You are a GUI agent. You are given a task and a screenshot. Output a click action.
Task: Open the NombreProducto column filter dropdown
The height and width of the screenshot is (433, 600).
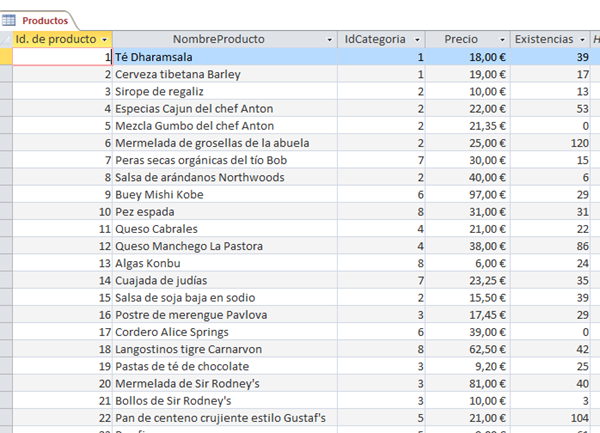pos(329,39)
